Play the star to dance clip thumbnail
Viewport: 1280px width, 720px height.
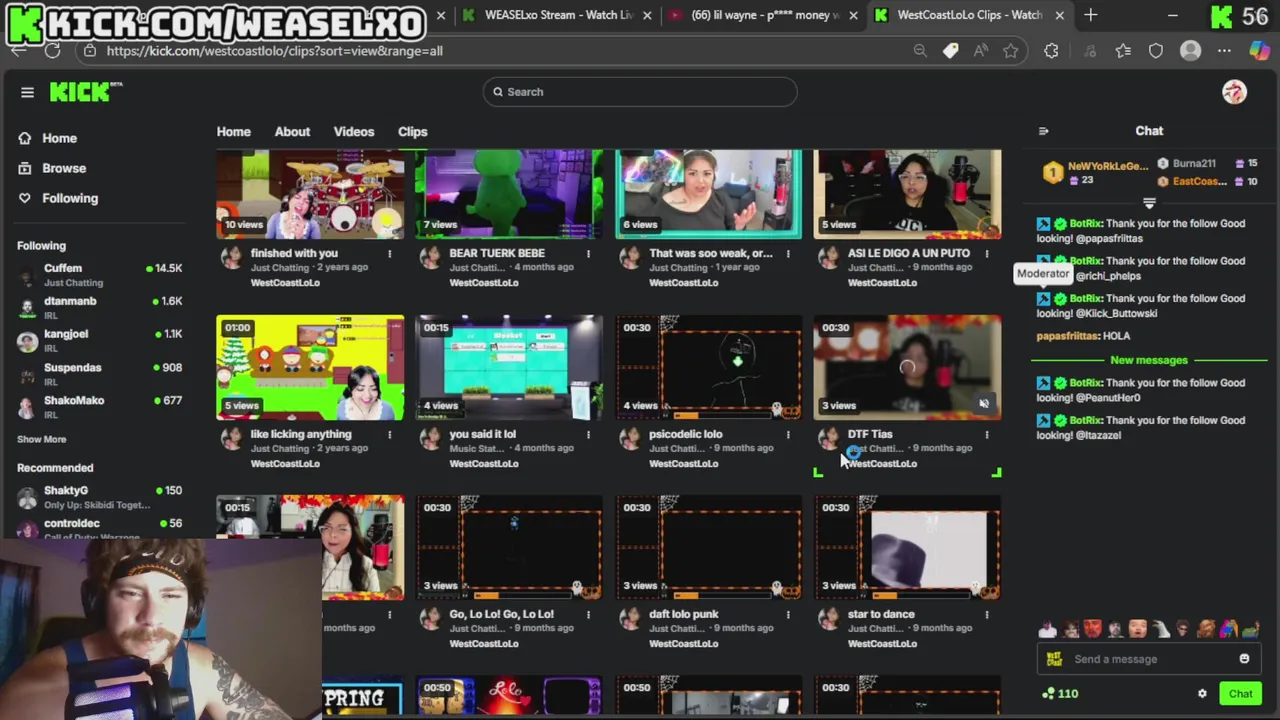(x=907, y=548)
